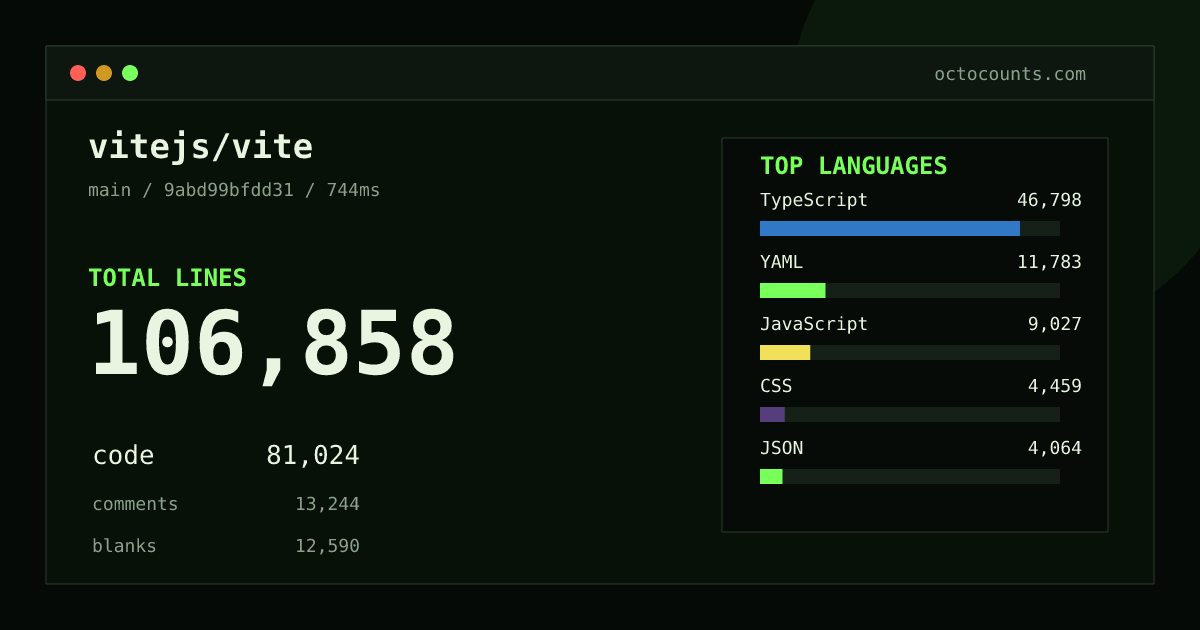Select the blanks value 12,590
1200x630 pixels.
[327, 546]
